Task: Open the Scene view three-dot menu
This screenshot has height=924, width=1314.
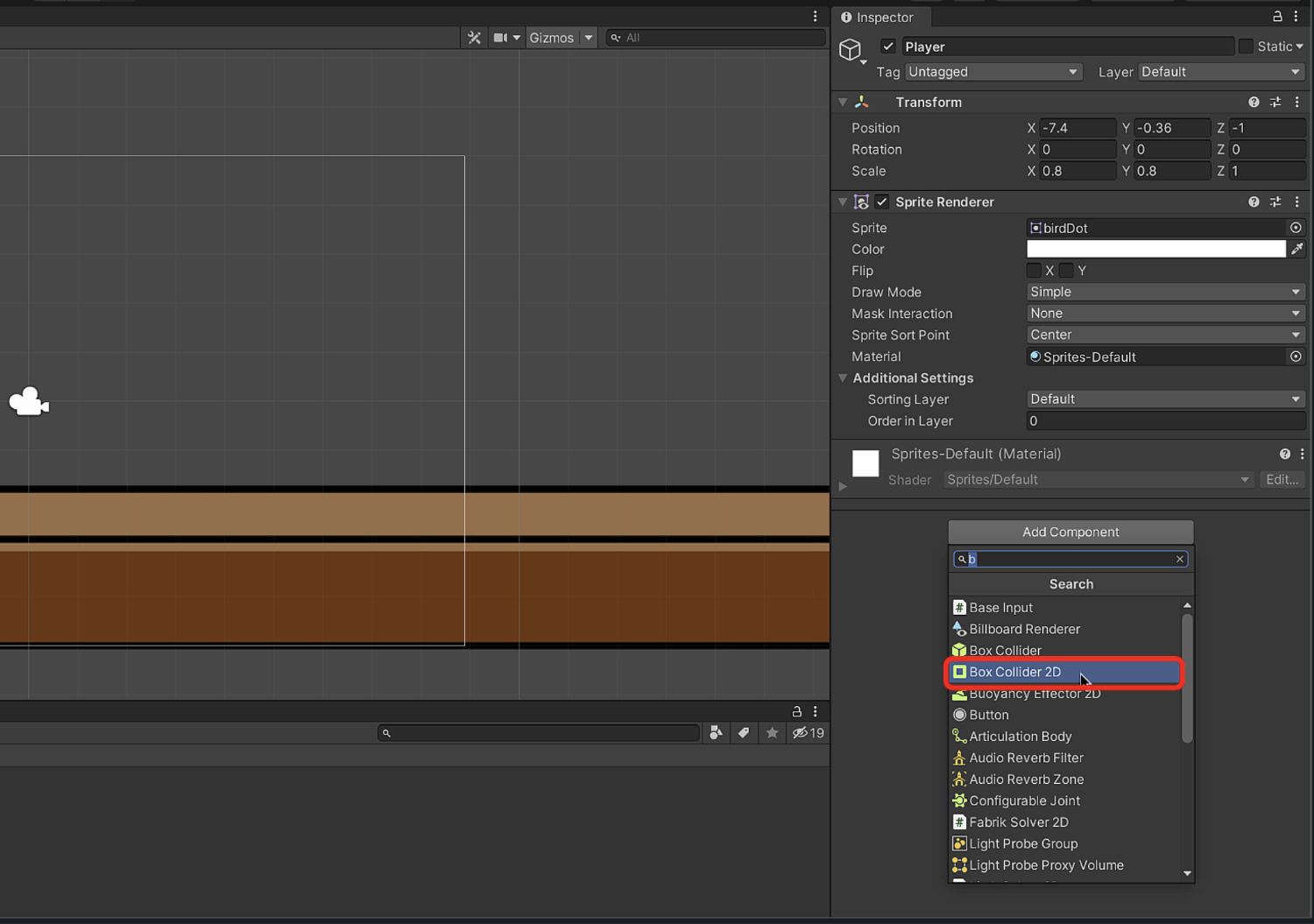Action: [816, 17]
